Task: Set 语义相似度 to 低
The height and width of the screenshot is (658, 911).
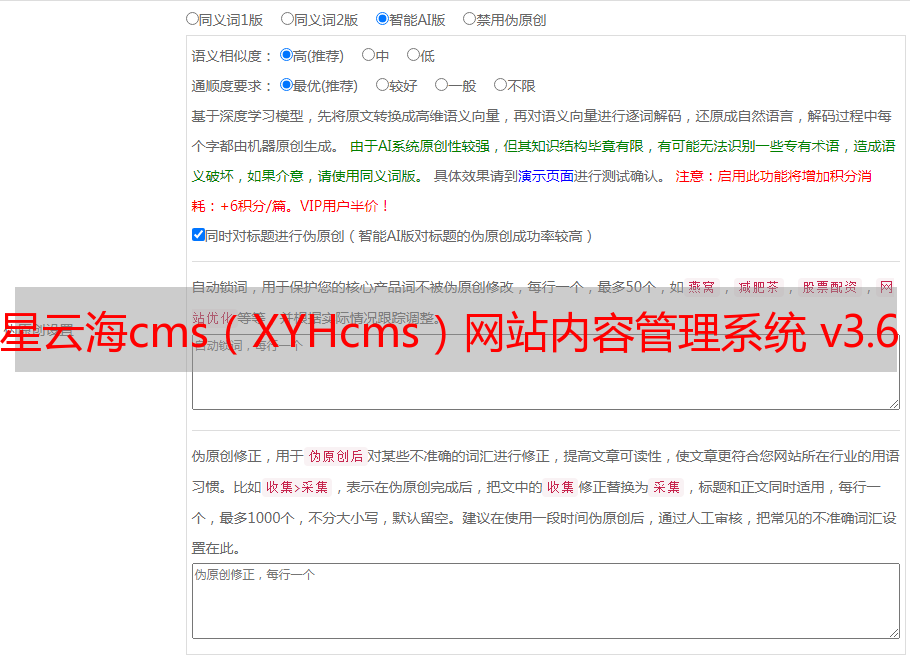Action: tap(413, 55)
